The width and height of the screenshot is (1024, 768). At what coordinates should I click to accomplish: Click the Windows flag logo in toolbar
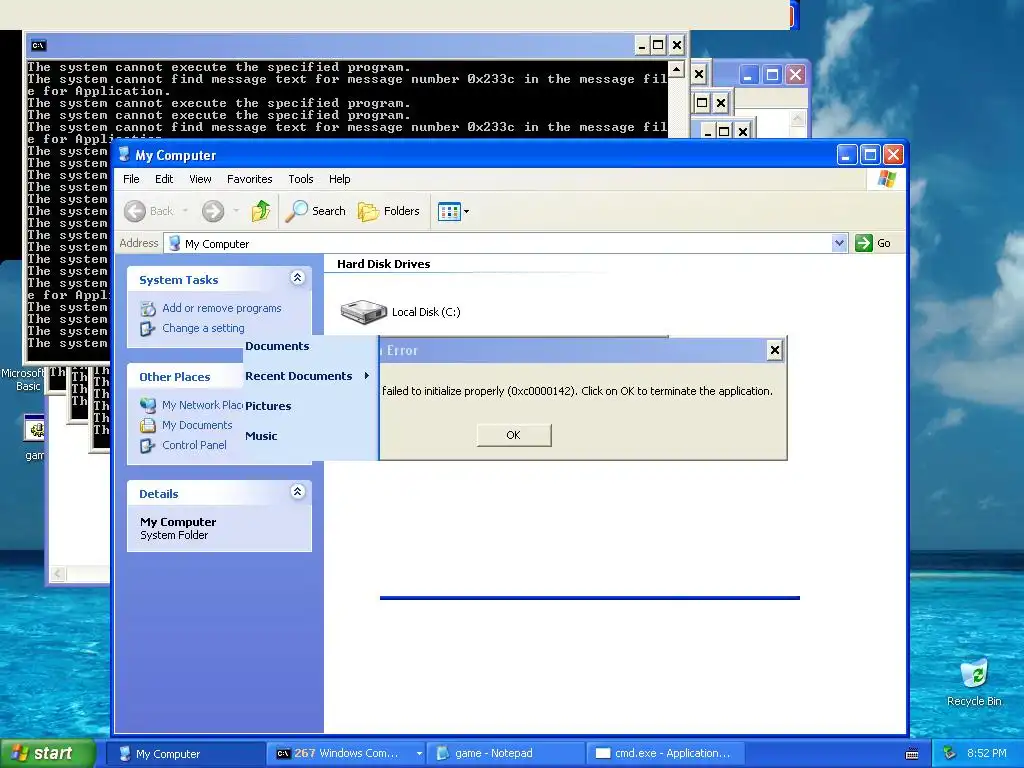[887, 179]
